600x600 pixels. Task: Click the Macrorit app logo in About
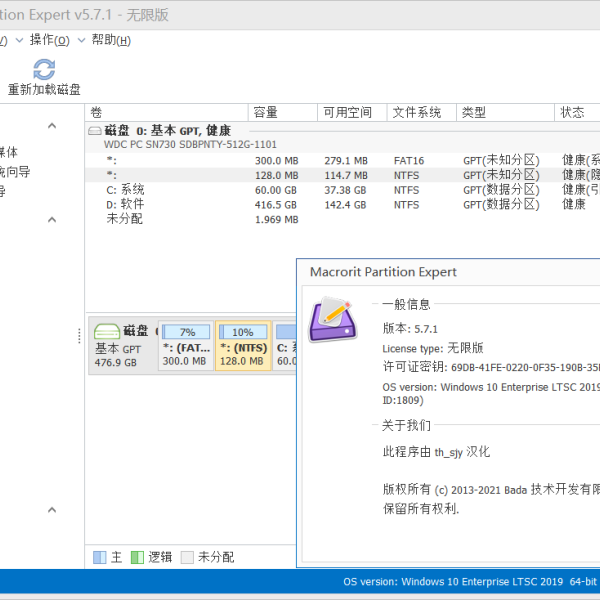coord(333,320)
